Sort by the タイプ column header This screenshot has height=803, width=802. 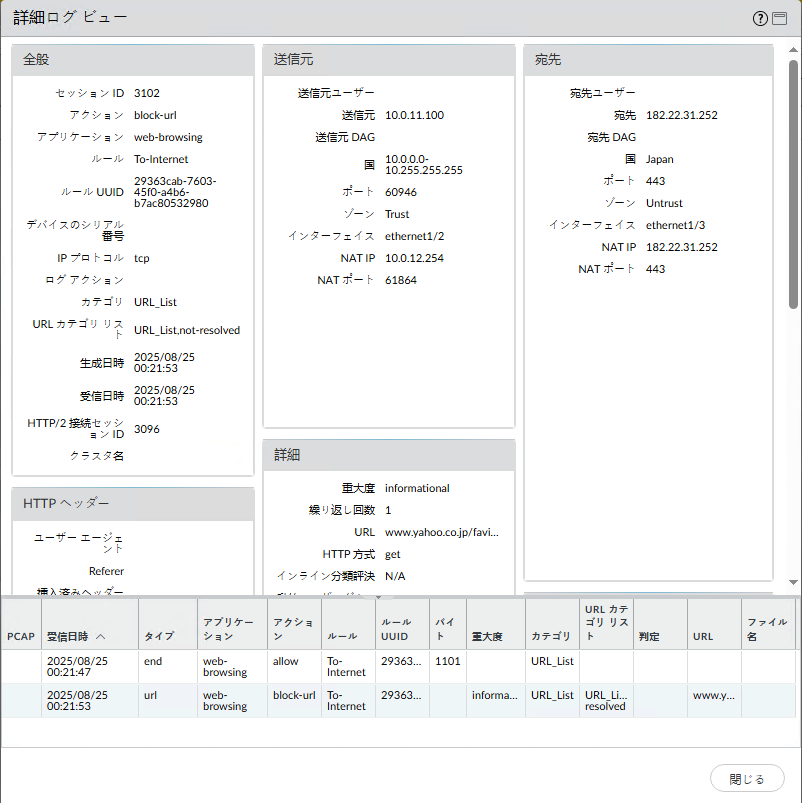pos(159,636)
